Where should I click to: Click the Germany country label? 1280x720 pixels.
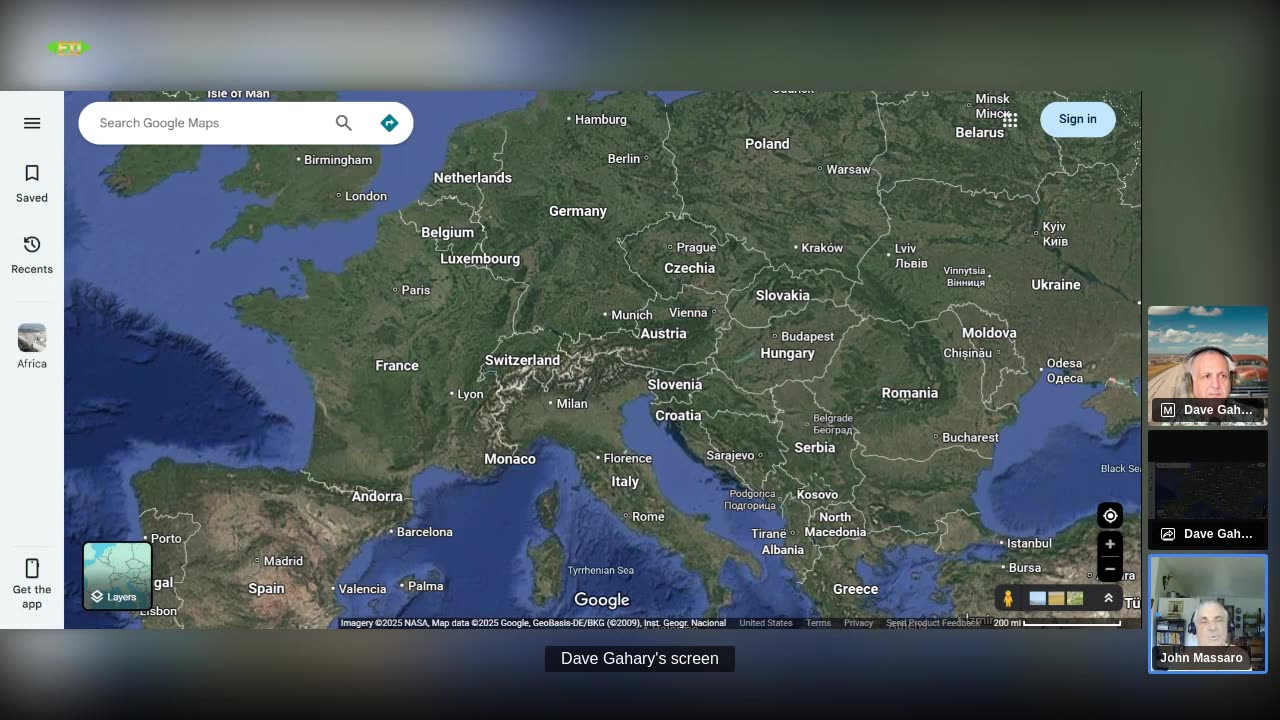point(578,211)
